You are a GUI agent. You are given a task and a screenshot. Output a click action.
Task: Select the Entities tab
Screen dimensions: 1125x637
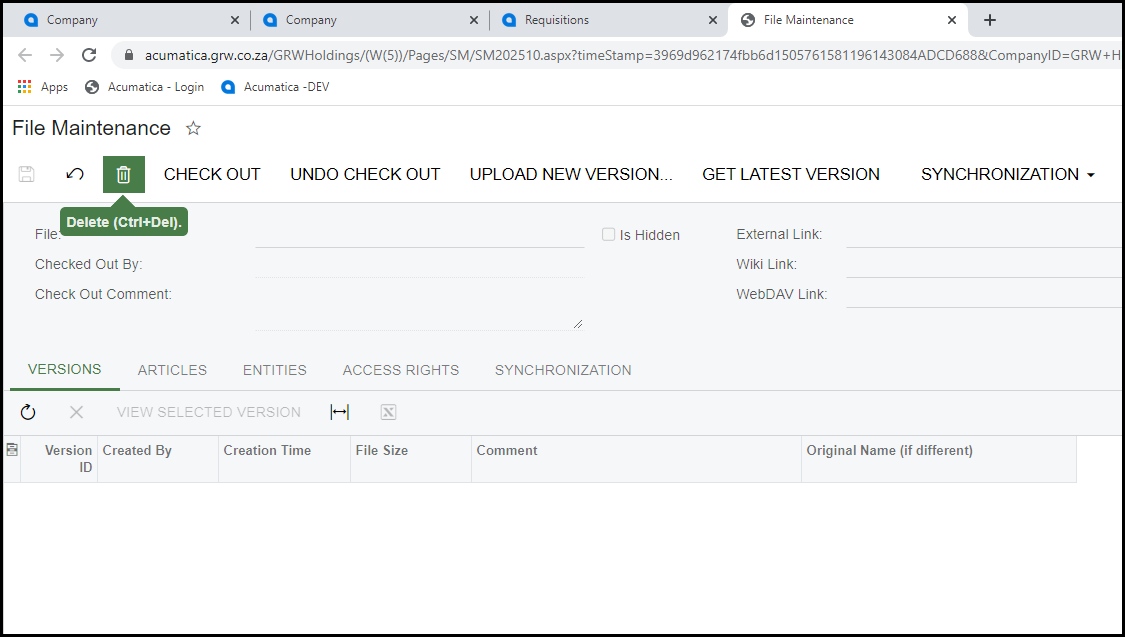pyautogui.click(x=274, y=370)
